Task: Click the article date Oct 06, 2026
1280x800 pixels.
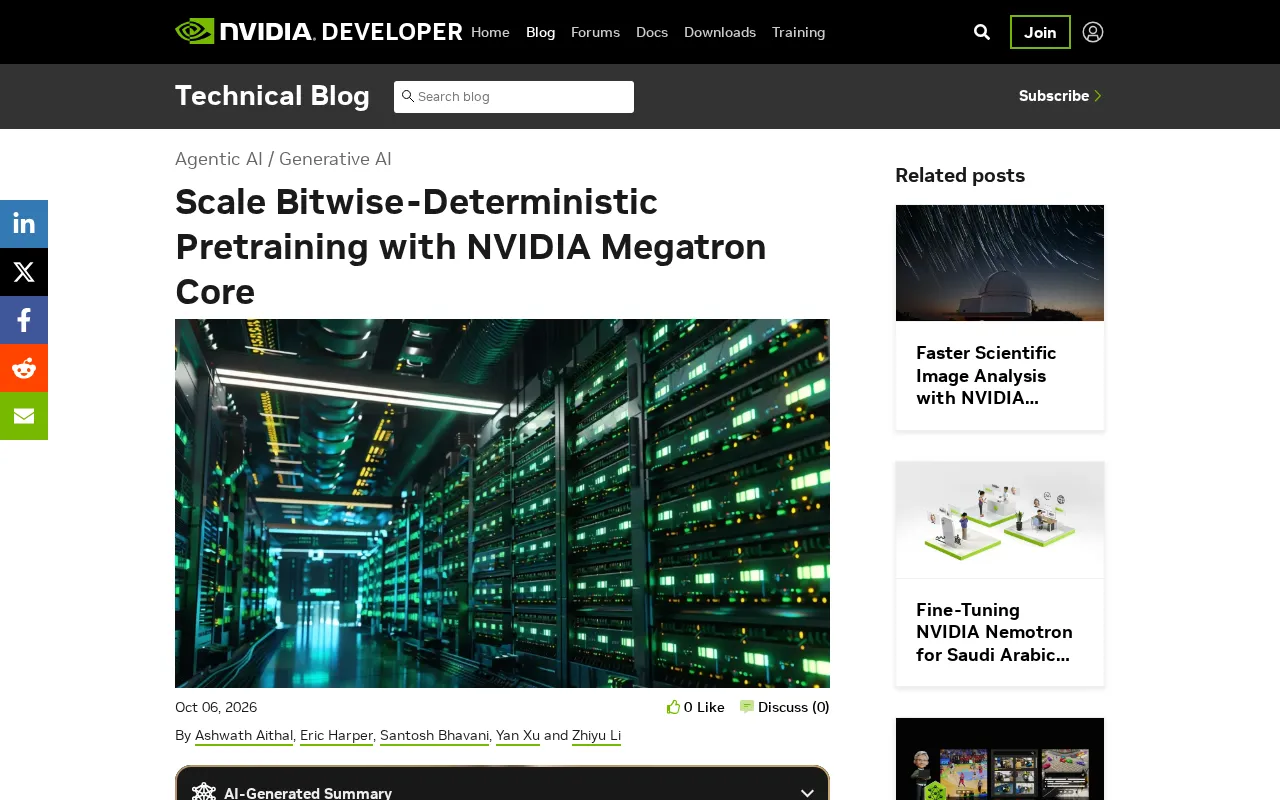Action: click(x=216, y=707)
